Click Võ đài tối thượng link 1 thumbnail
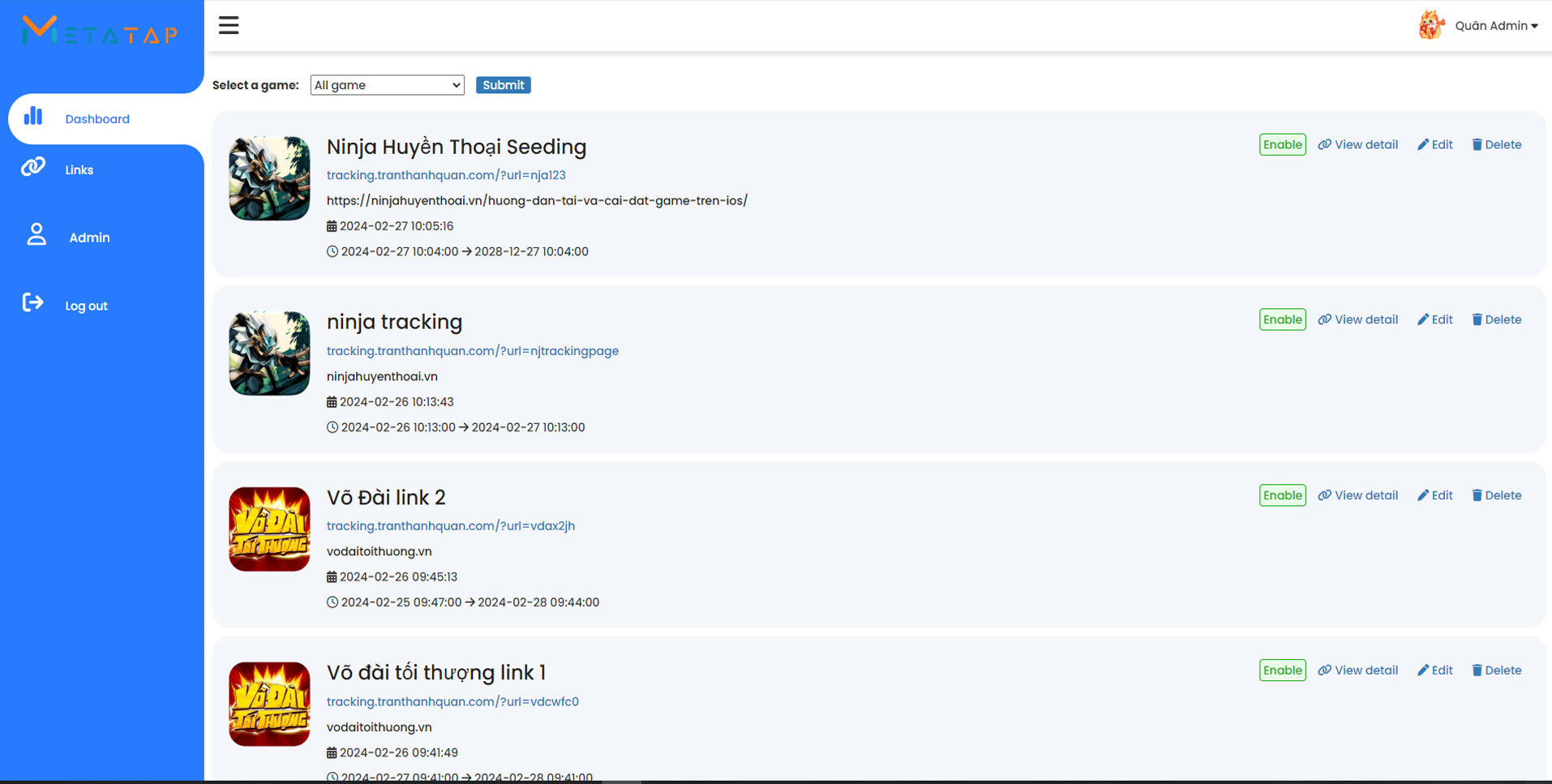Image resolution: width=1552 pixels, height=784 pixels. [269, 705]
